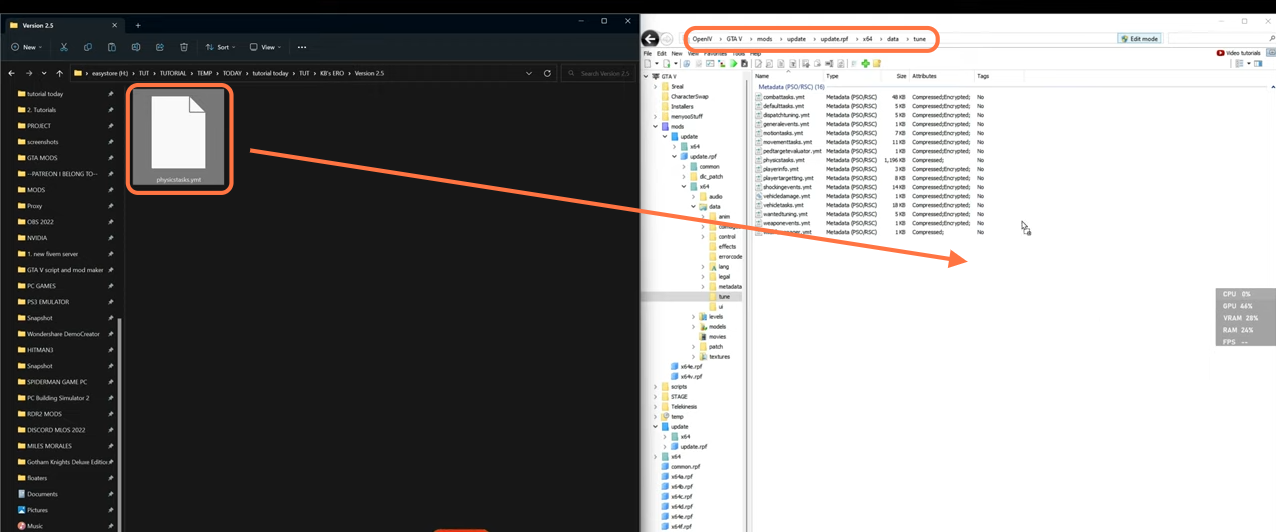Select common.rpf in the OpenIV tree
Image resolution: width=1276 pixels, height=532 pixels.
680,467
